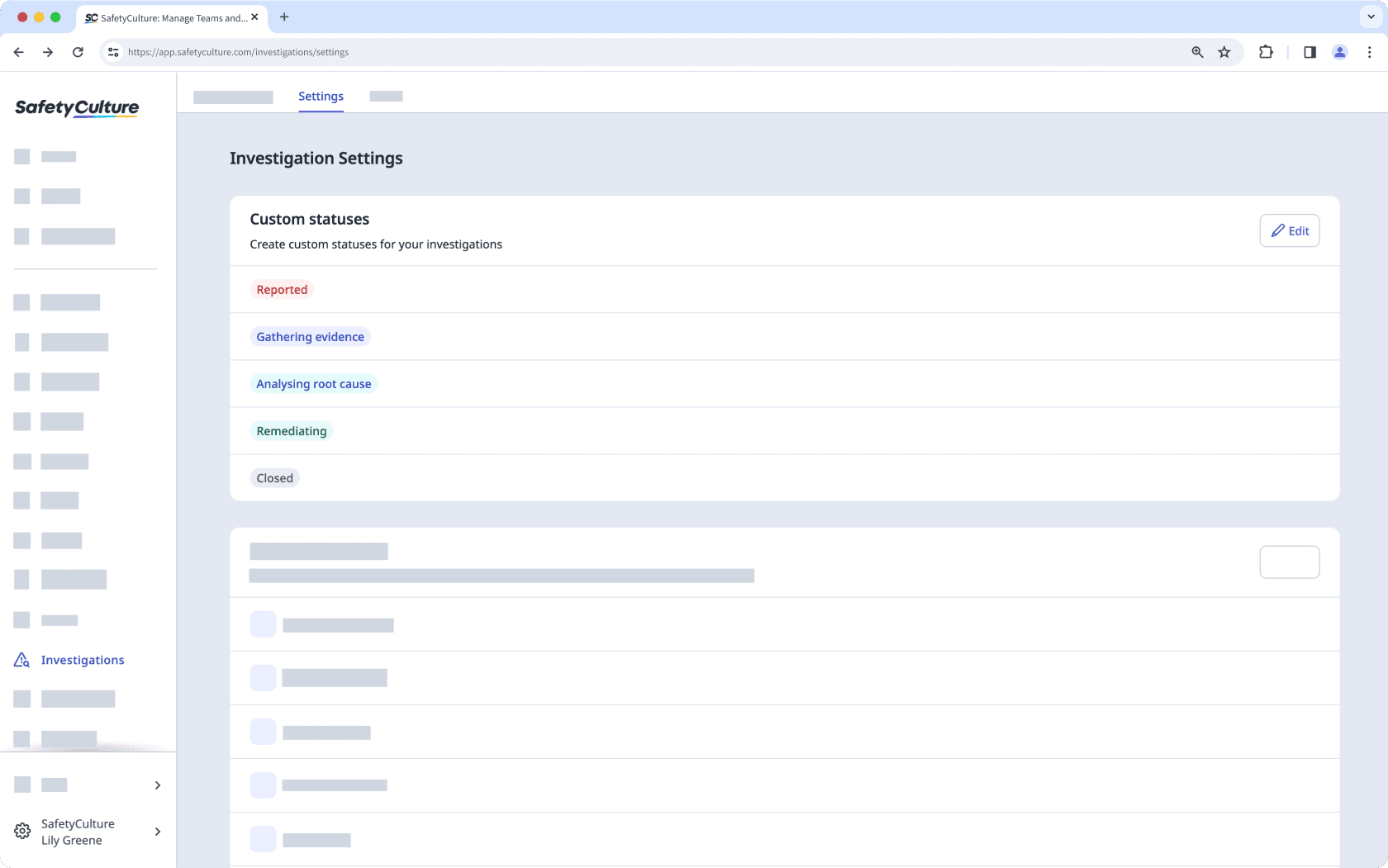1388x868 pixels.
Task: Click the browser profile avatar
Action: 1339,51
